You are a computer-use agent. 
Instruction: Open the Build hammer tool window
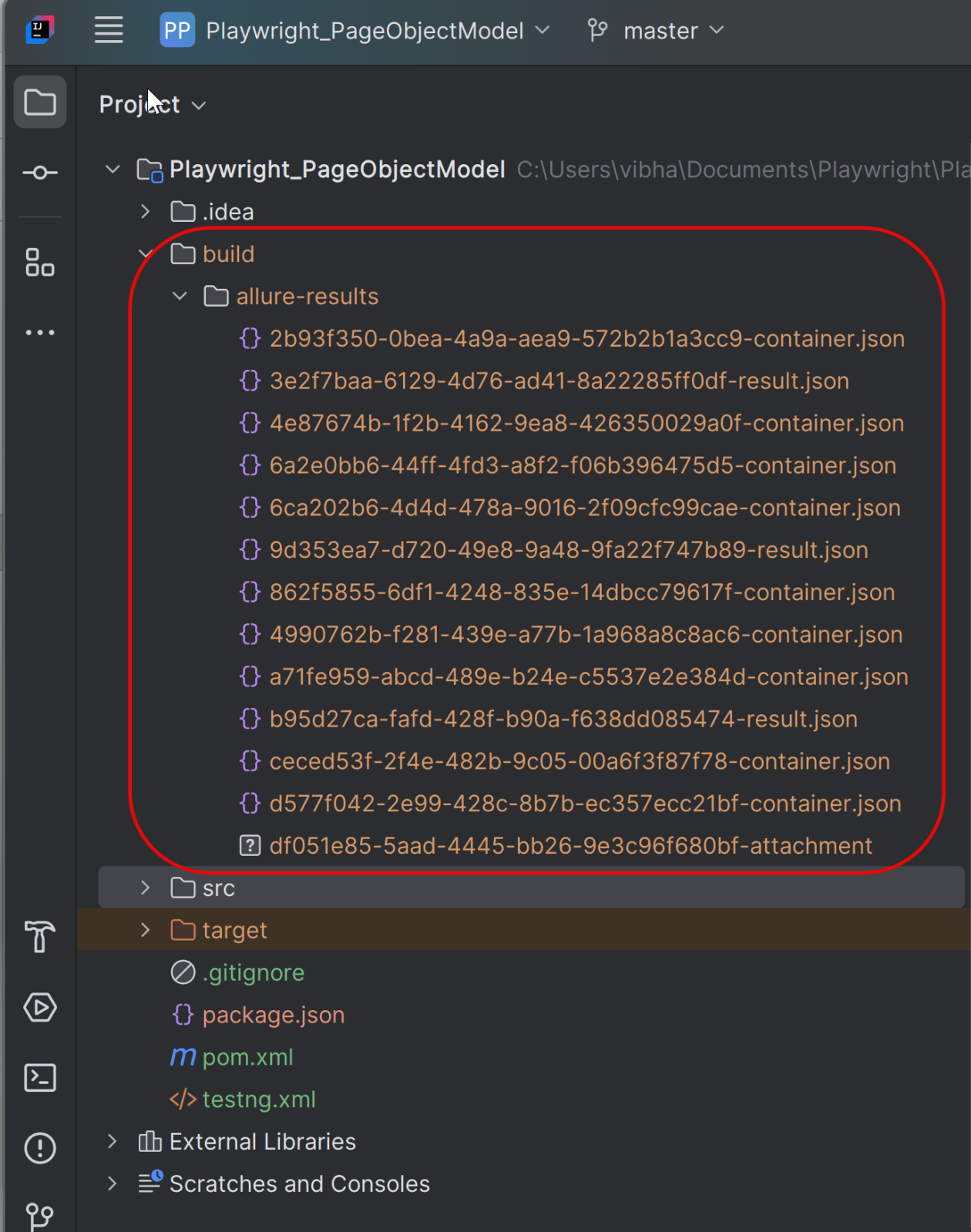coord(40,937)
